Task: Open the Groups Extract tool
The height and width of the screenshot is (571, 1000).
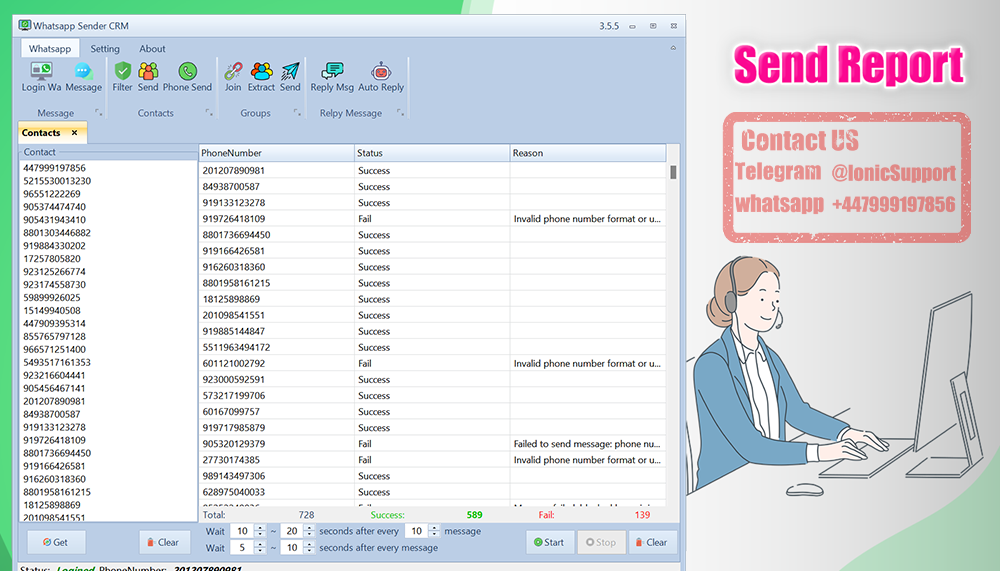Action: [x=261, y=77]
